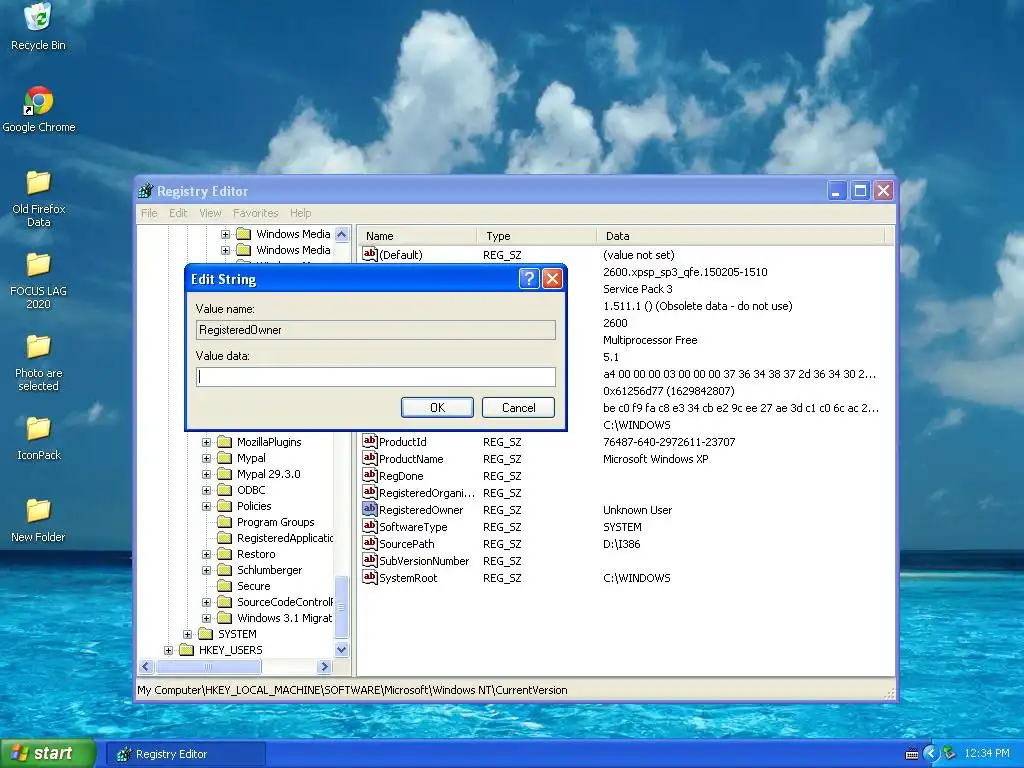Click the data 'Microsoft Windows XP'

point(656,459)
